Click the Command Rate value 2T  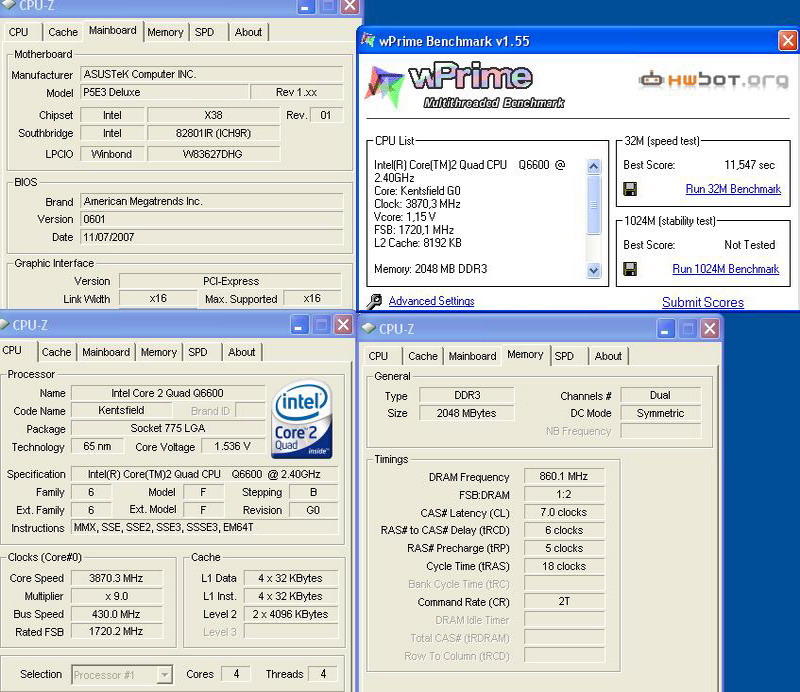(564, 602)
